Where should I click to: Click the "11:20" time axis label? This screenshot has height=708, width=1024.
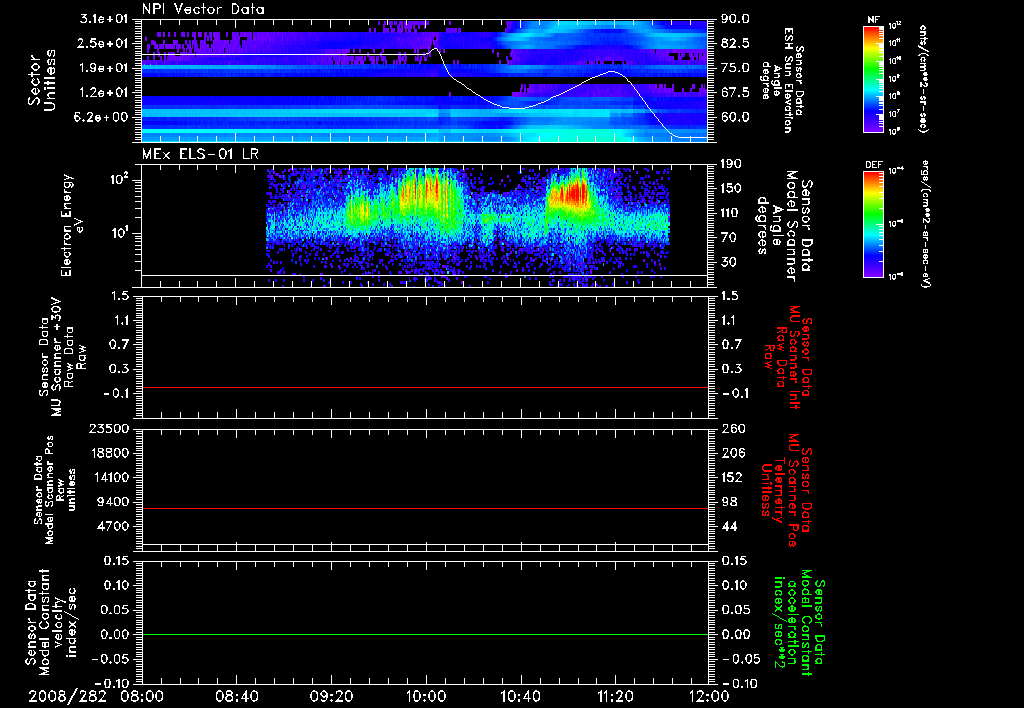(x=615, y=696)
